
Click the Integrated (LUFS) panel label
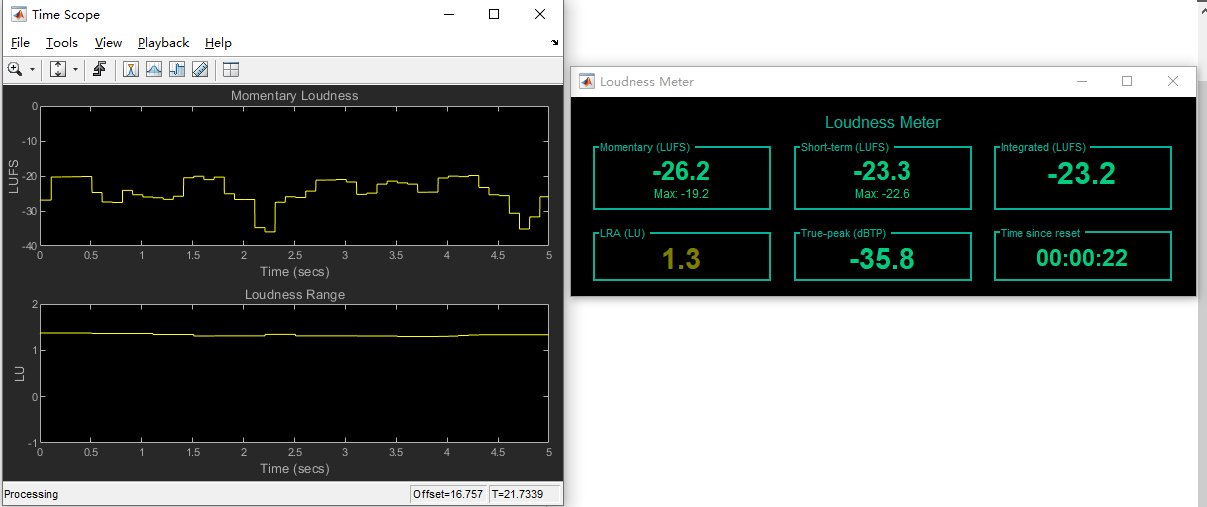point(1043,148)
